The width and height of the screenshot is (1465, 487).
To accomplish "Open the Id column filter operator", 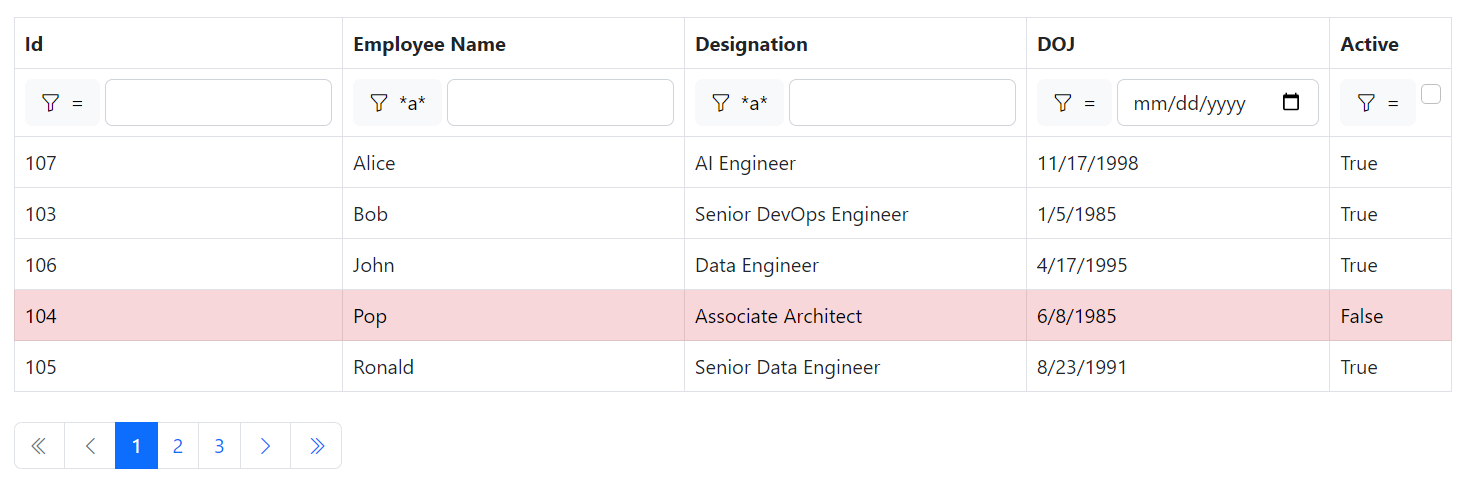I will pyautogui.click(x=62, y=103).
